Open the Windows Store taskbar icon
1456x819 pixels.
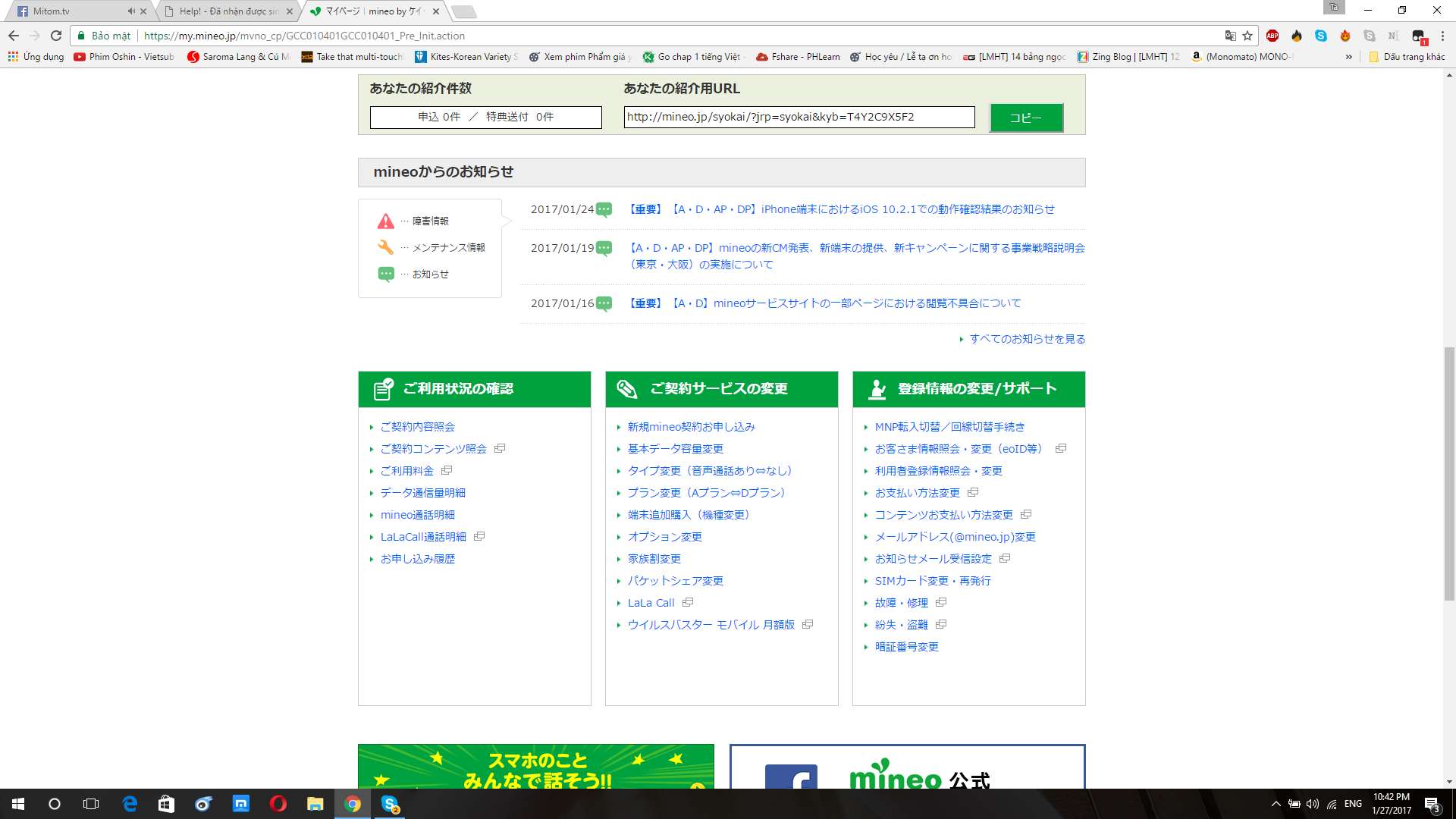point(166,804)
